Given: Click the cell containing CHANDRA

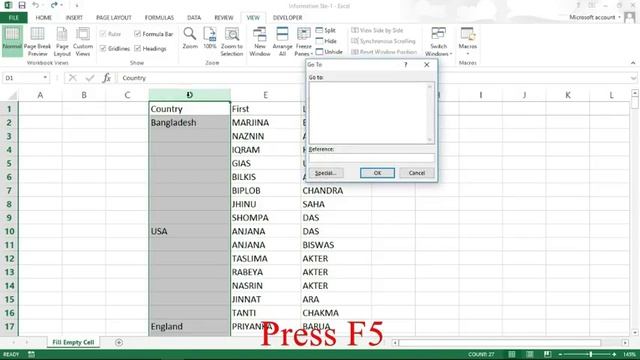Looking at the screenshot, I should (336, 191).
